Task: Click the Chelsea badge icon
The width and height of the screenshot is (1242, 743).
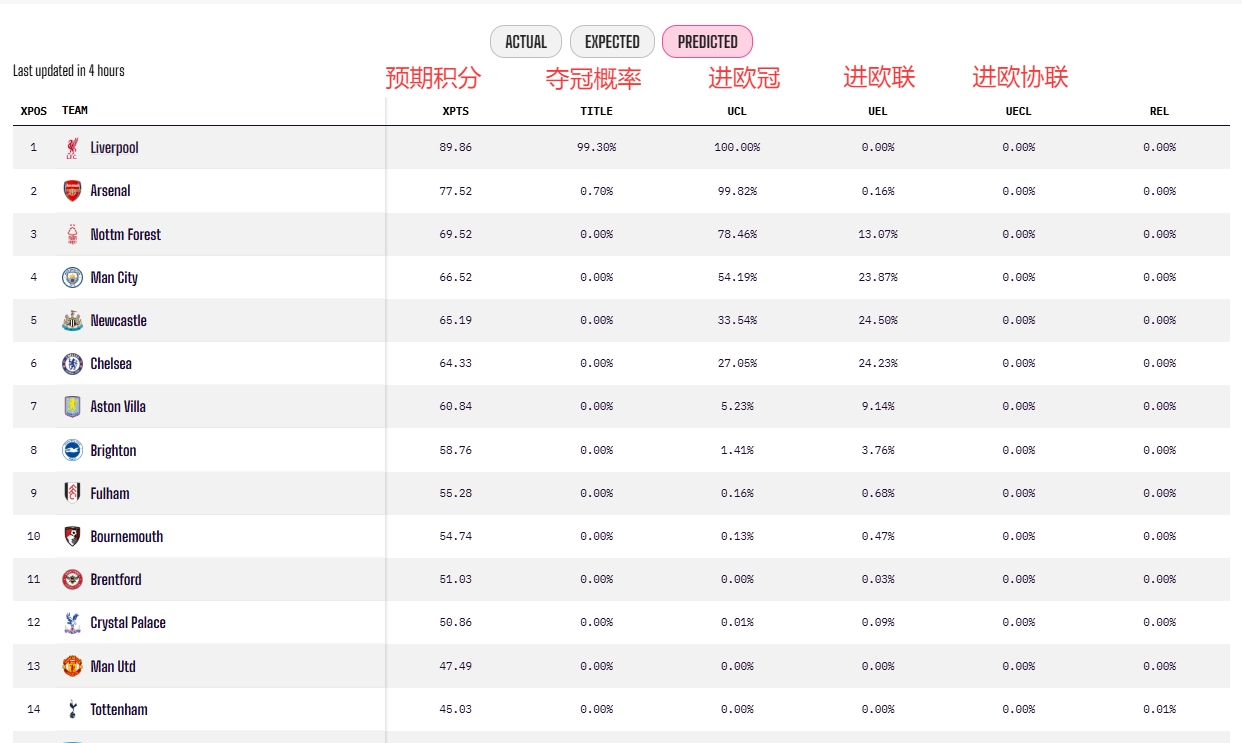Action: click(x=72, y=364)
